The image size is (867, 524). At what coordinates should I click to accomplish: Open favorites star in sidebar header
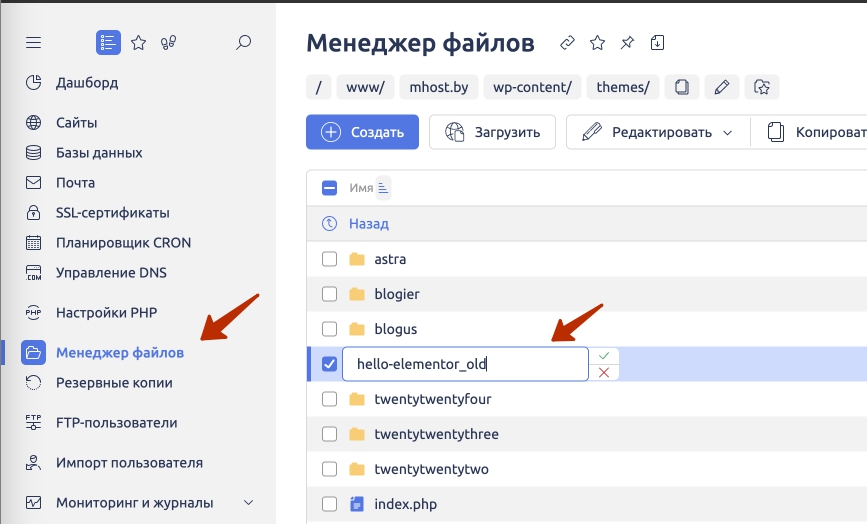coord(138,43)
